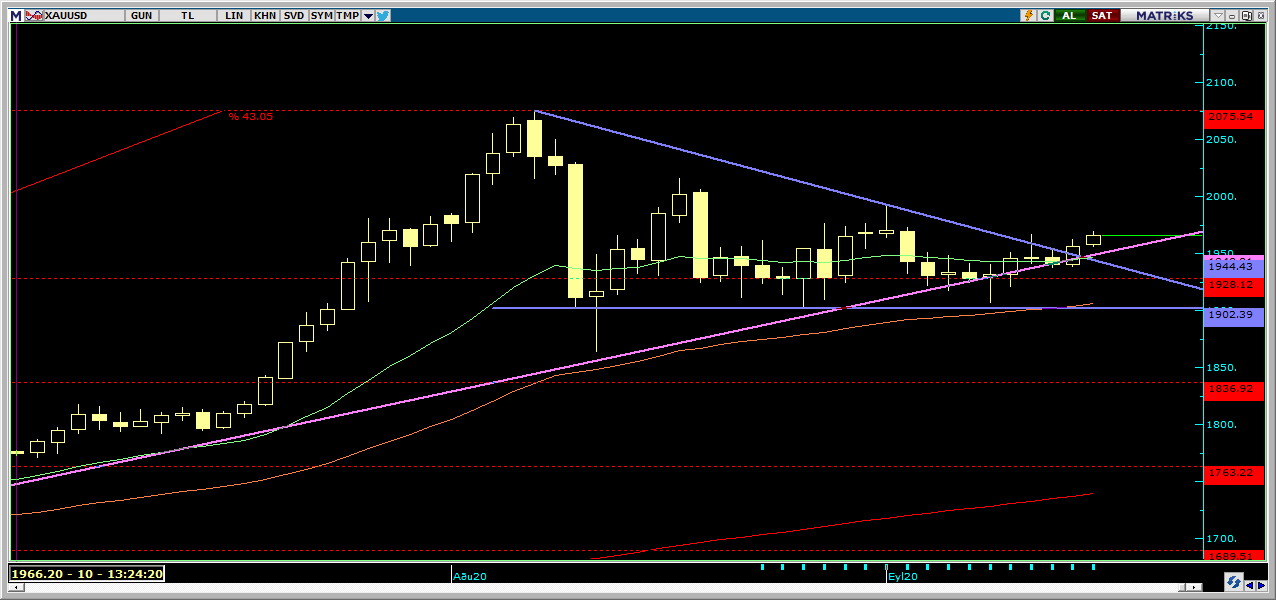Click the Matriks M logo icon
This screenshot has width=1276, height=600.
pos(16,15)
